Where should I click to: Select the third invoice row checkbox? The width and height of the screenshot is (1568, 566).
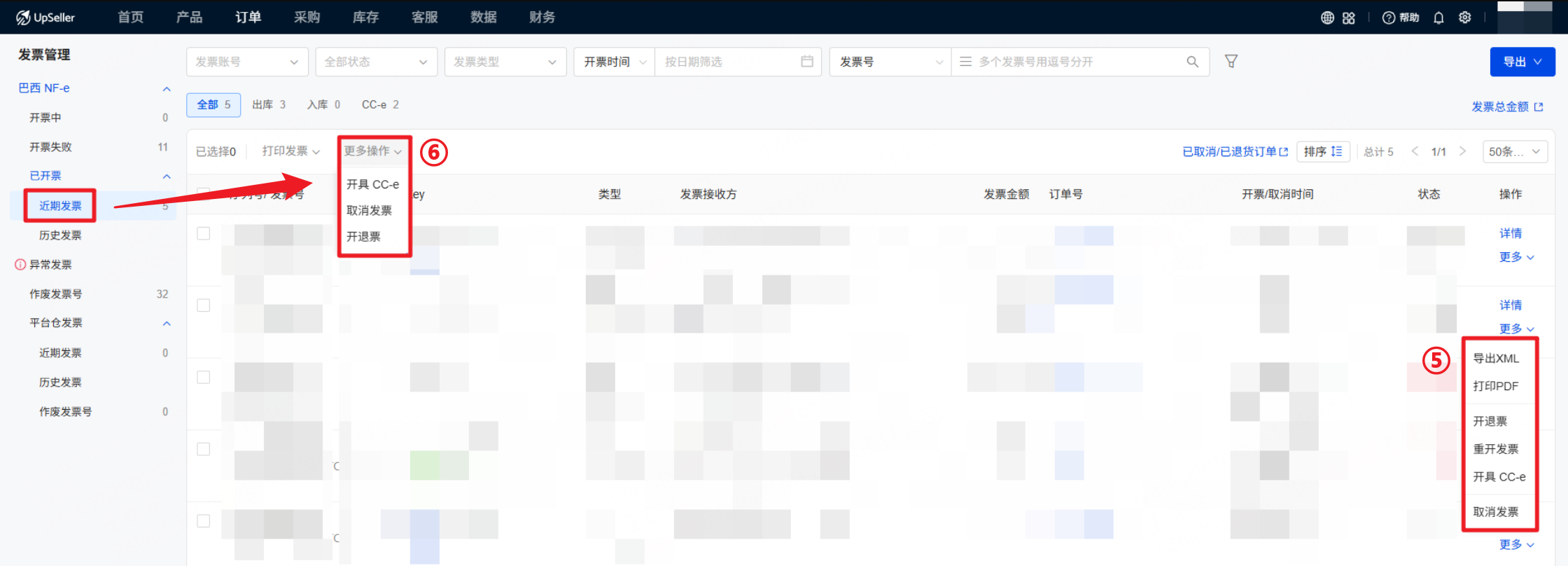pyautogui.click(x=204, y=378)
